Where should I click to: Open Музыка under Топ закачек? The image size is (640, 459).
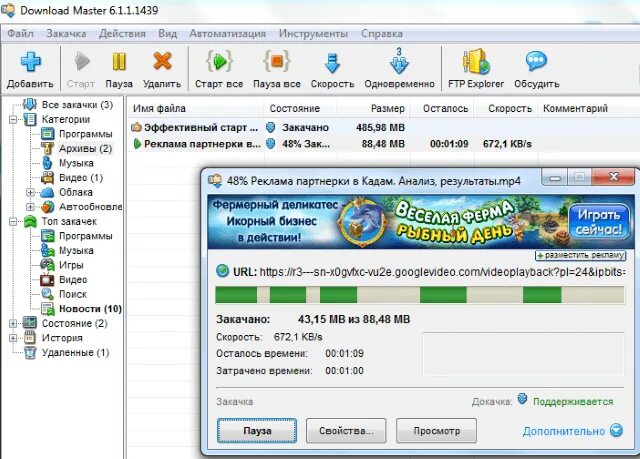click(x=76, y=251)
